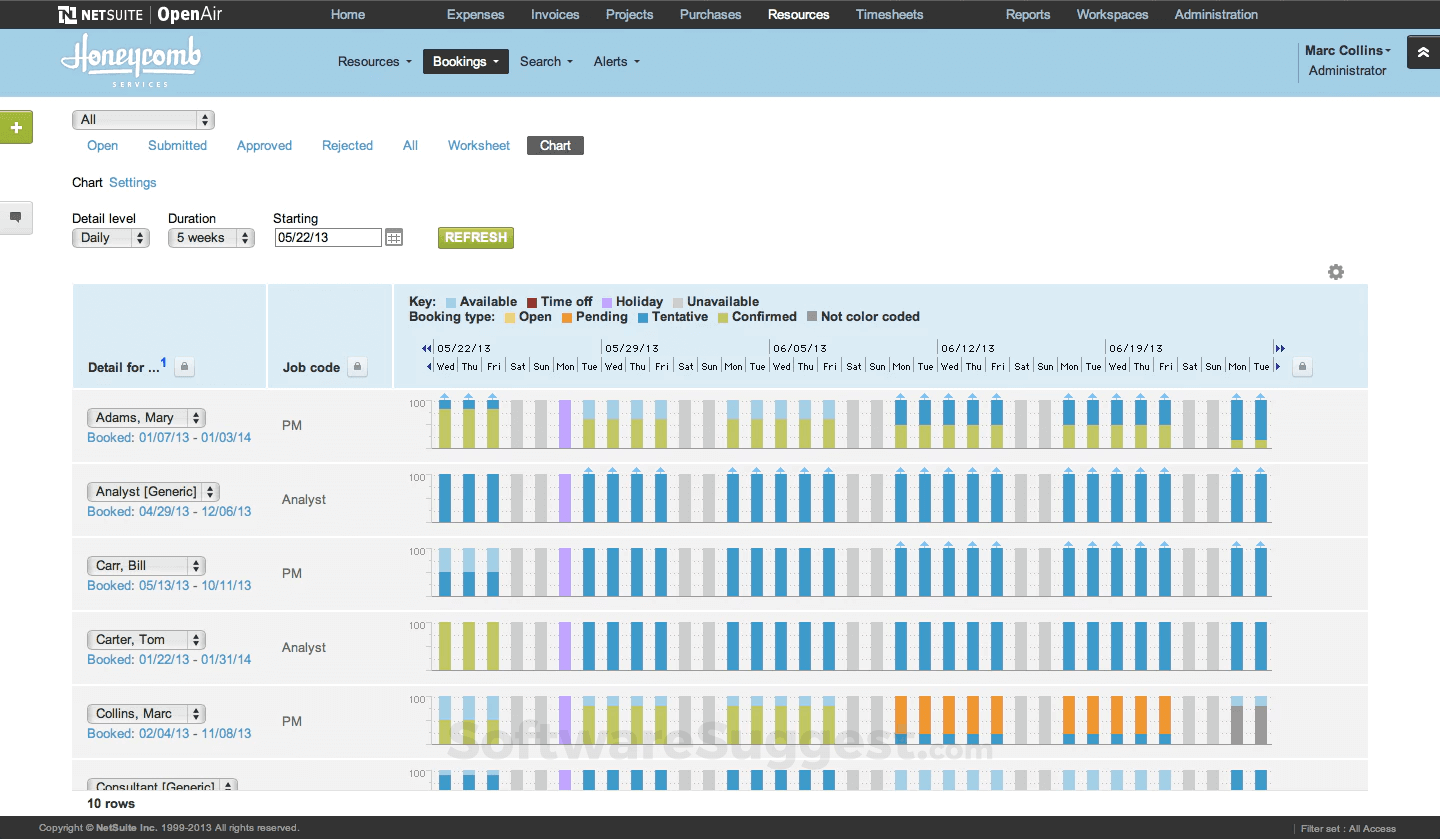
Task: Open the Bookings menu
Action: point(465,61)
